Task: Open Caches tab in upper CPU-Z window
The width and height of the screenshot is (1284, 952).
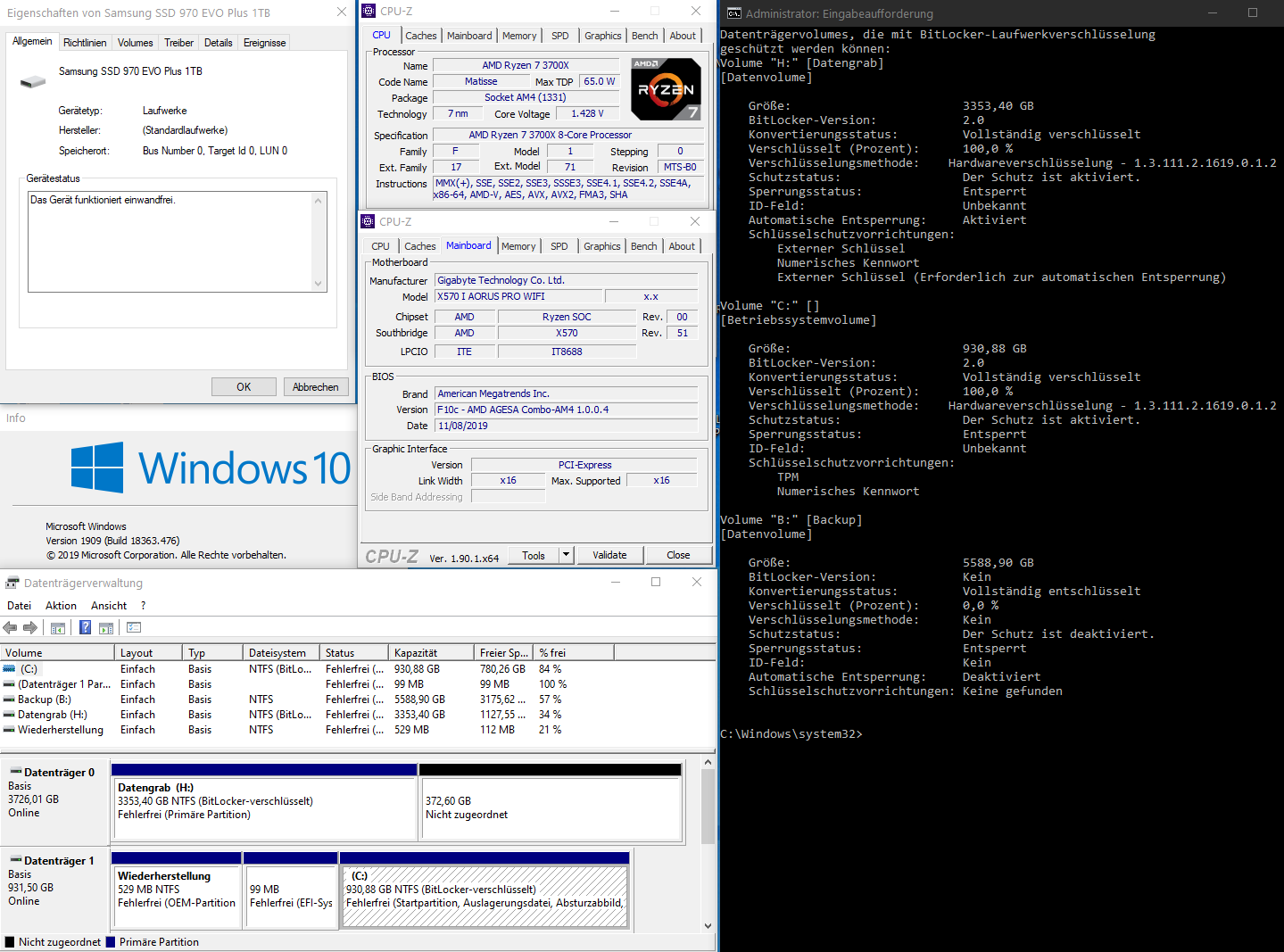Action: [421, 36]
